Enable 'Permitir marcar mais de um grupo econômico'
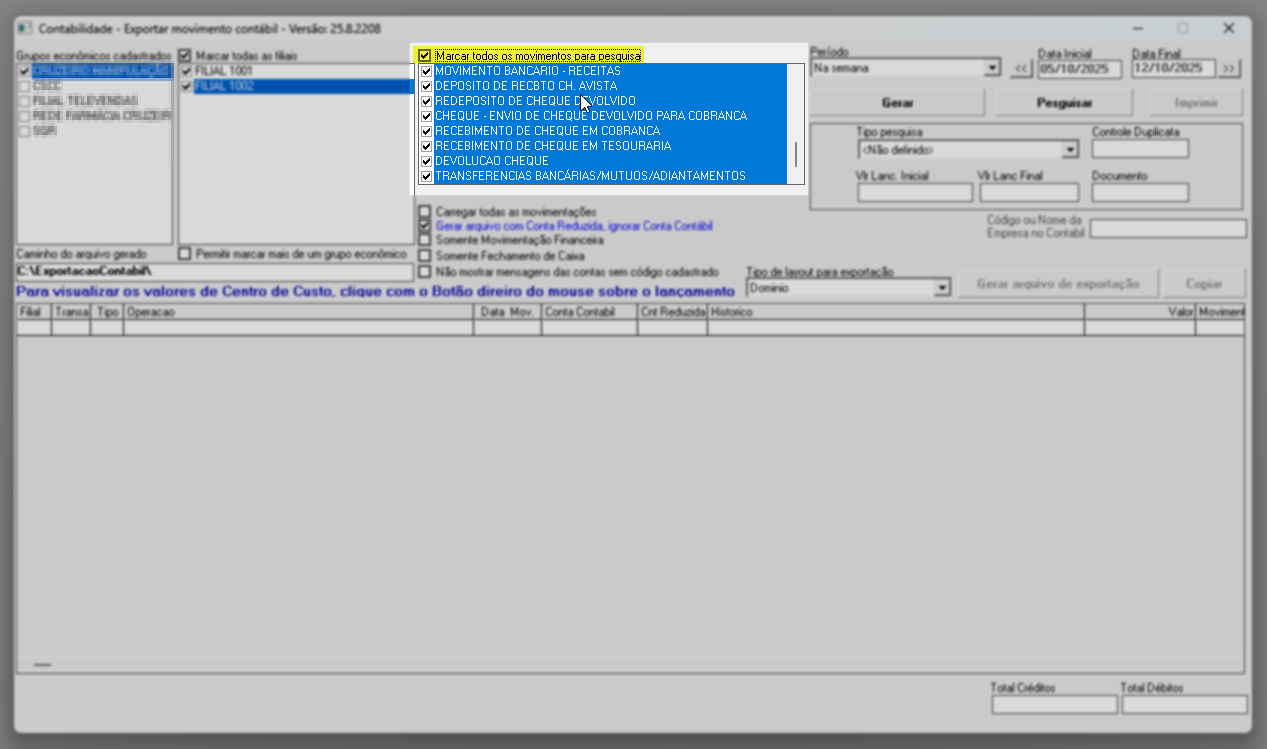Viewport: 1267px width, 749px height. (x=185, y=254)
